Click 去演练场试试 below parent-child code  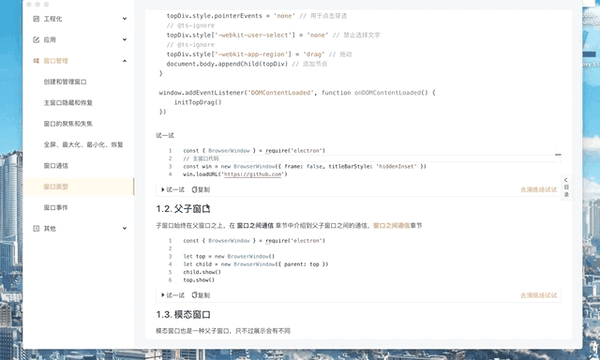[538, 295]
